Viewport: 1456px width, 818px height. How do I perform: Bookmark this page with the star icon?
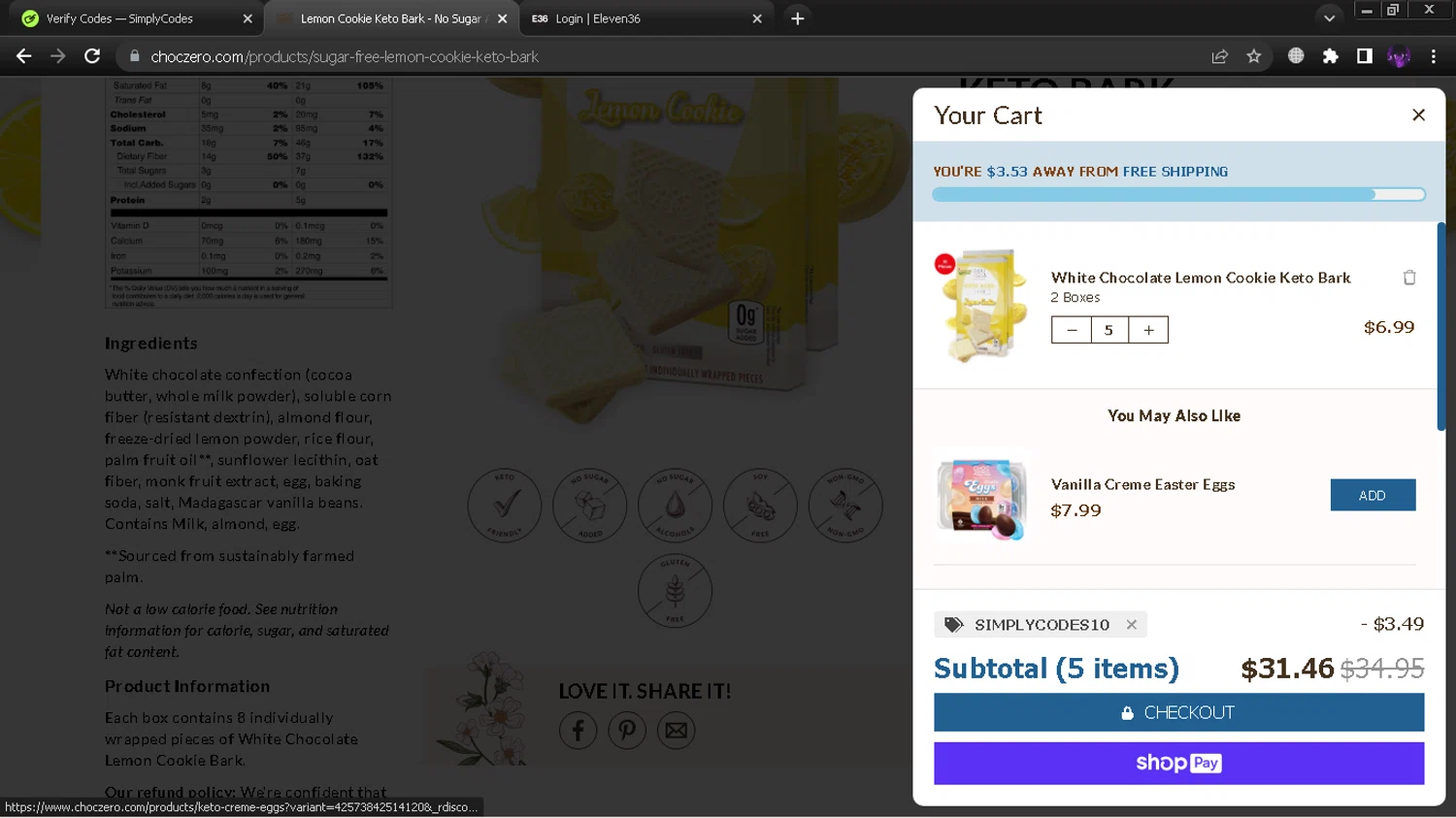coord(1254,56)
